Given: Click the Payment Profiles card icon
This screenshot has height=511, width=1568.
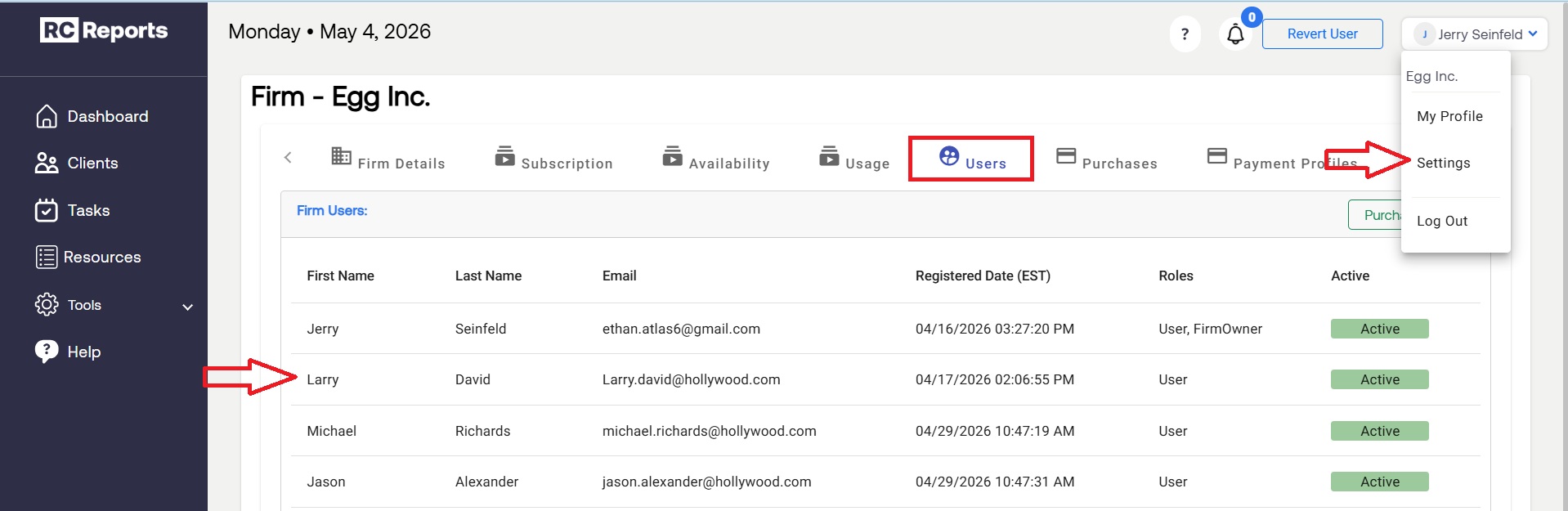Looking at the screenshot, I should pos(1217,155).
